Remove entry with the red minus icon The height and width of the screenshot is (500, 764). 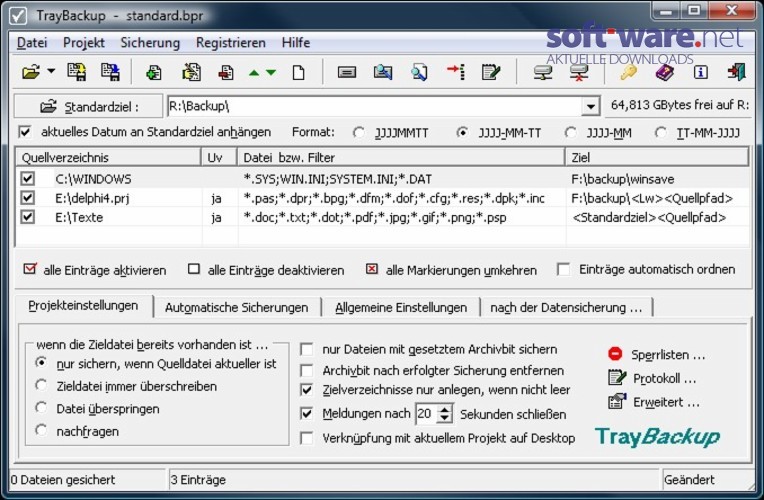pos(226,73)
